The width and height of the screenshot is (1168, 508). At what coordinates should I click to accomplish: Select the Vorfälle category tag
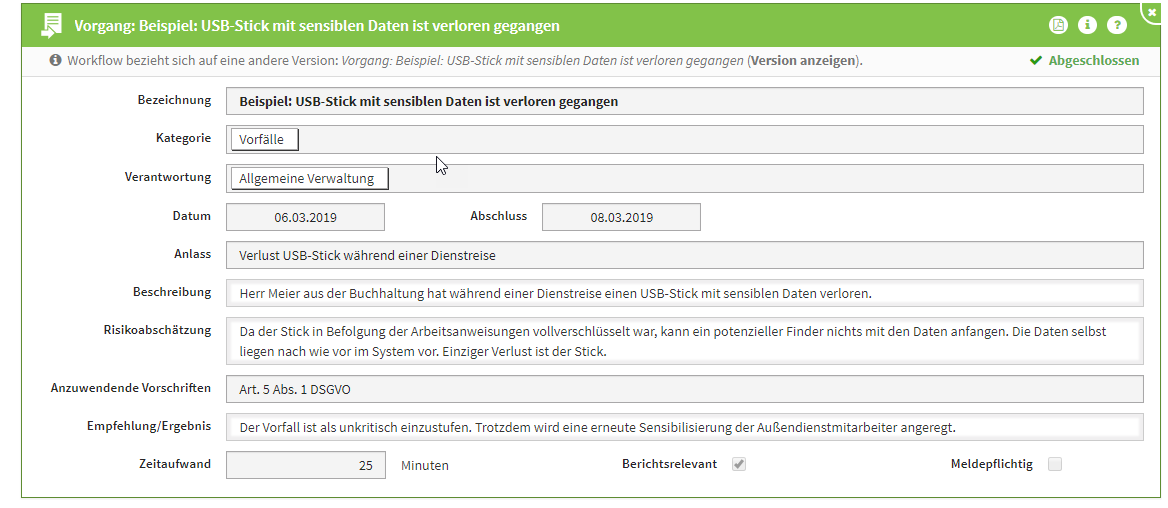(x=264, y=140)
